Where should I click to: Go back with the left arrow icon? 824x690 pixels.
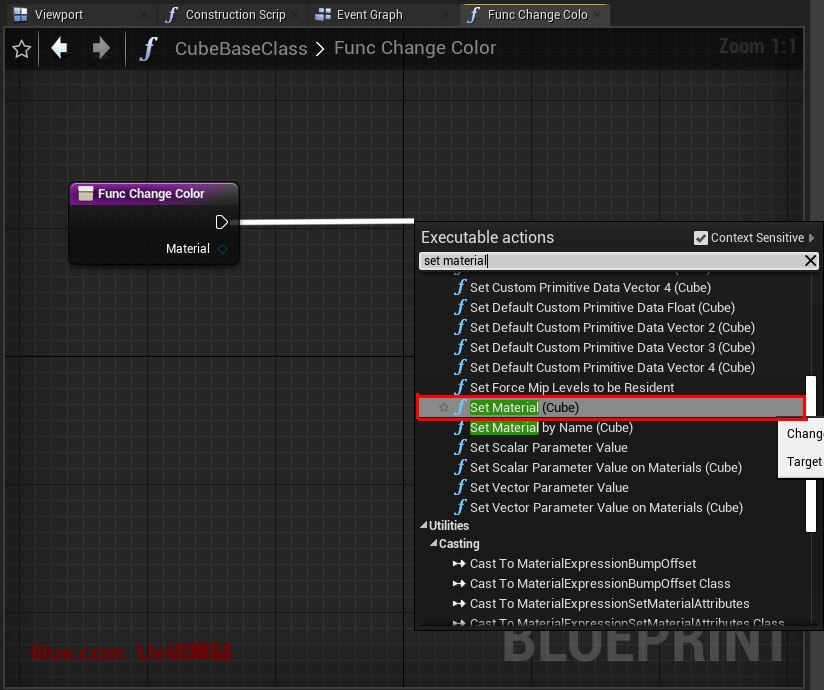click(x=60, y=48)
